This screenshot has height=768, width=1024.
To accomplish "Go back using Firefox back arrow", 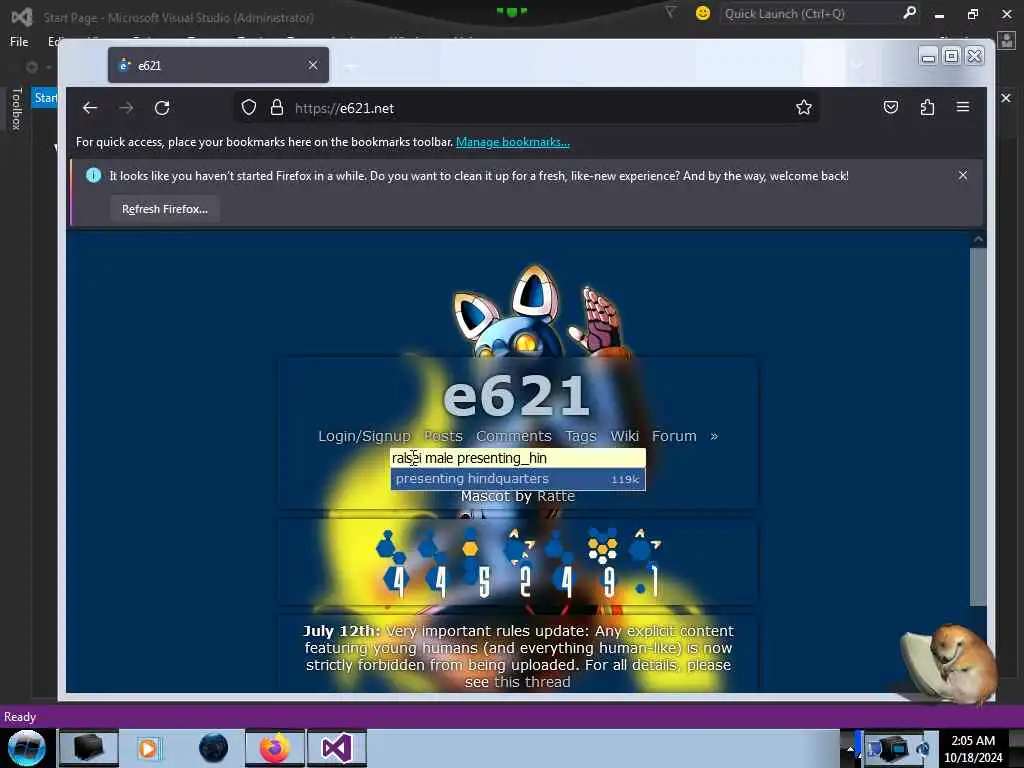I will [x=89, y=108].
